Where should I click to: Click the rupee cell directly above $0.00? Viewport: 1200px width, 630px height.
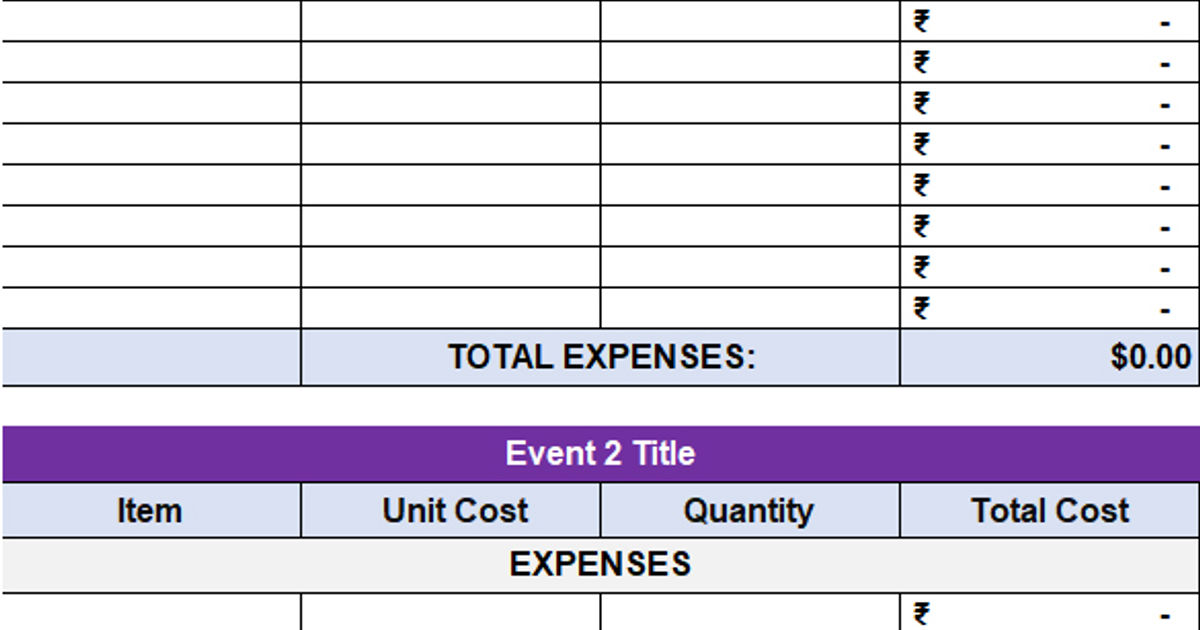tap(1050, 309)
